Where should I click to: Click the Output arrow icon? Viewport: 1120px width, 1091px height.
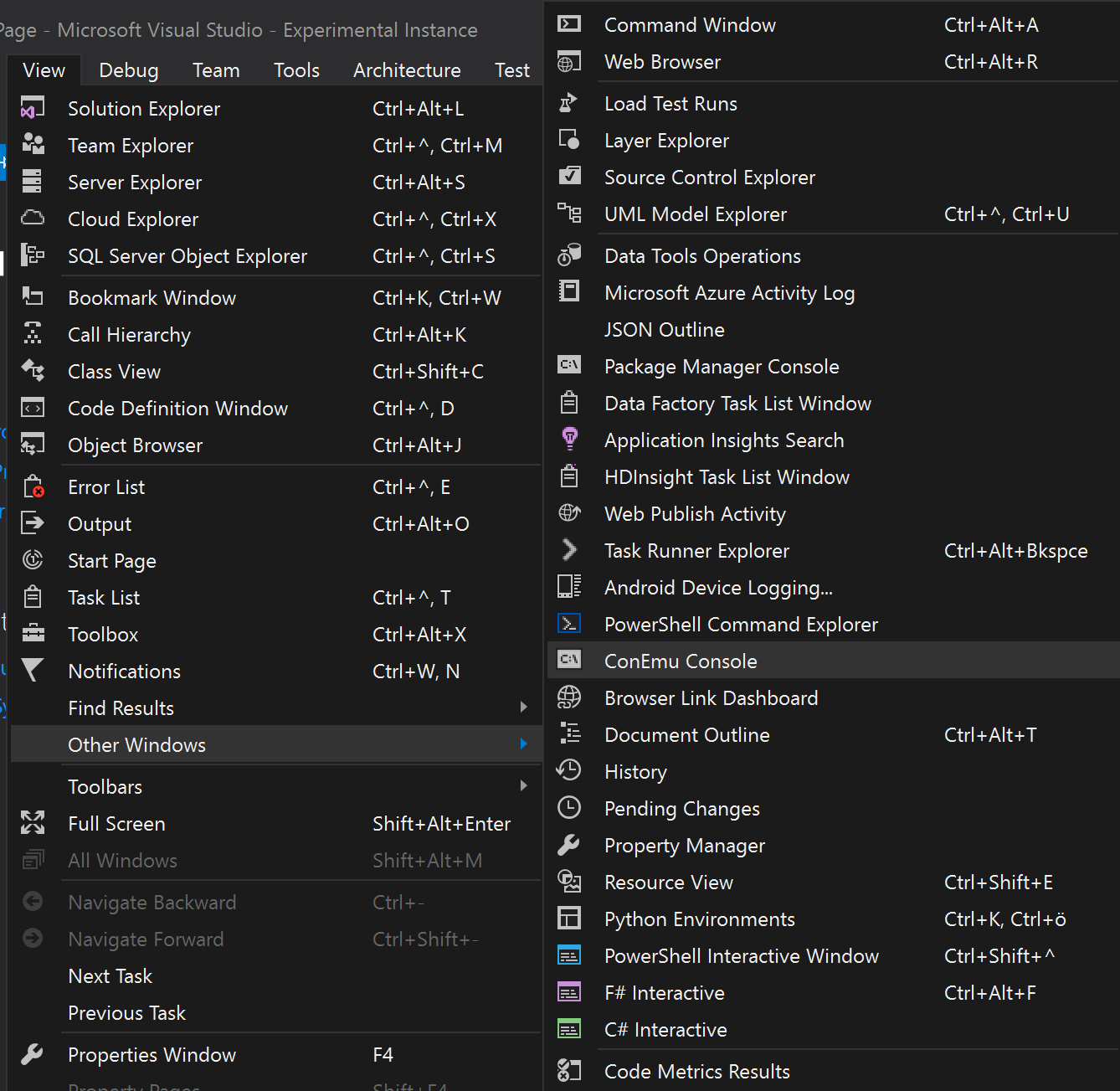[33, 524]
